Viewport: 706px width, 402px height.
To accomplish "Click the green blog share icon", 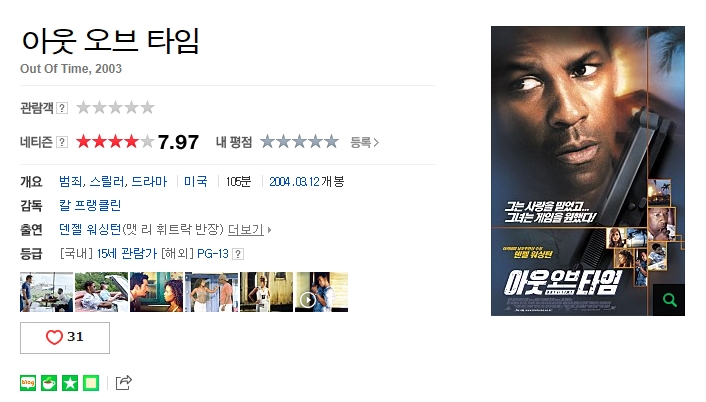I will [28, 383].
